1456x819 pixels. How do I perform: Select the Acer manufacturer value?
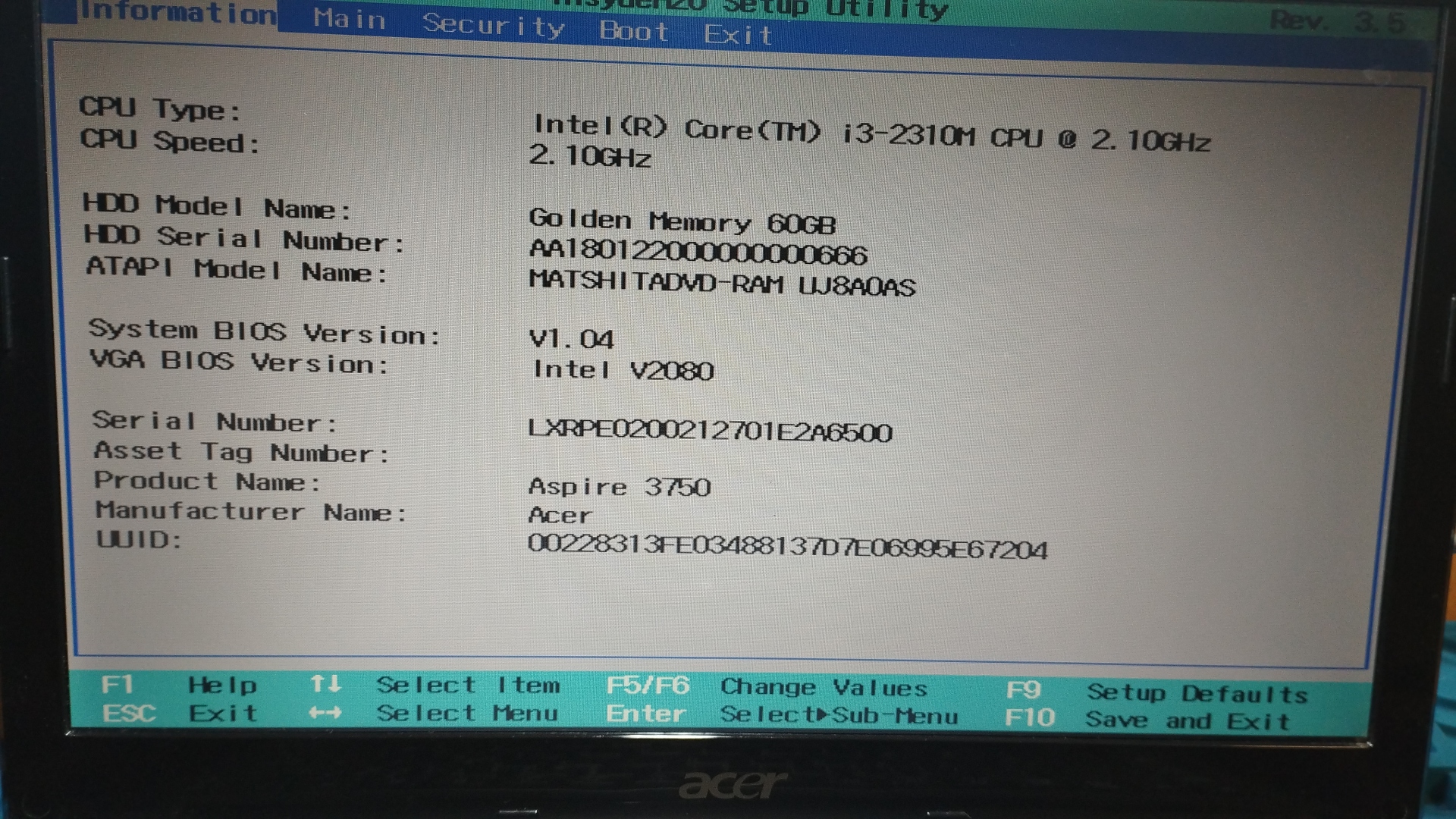pos(560,516)
